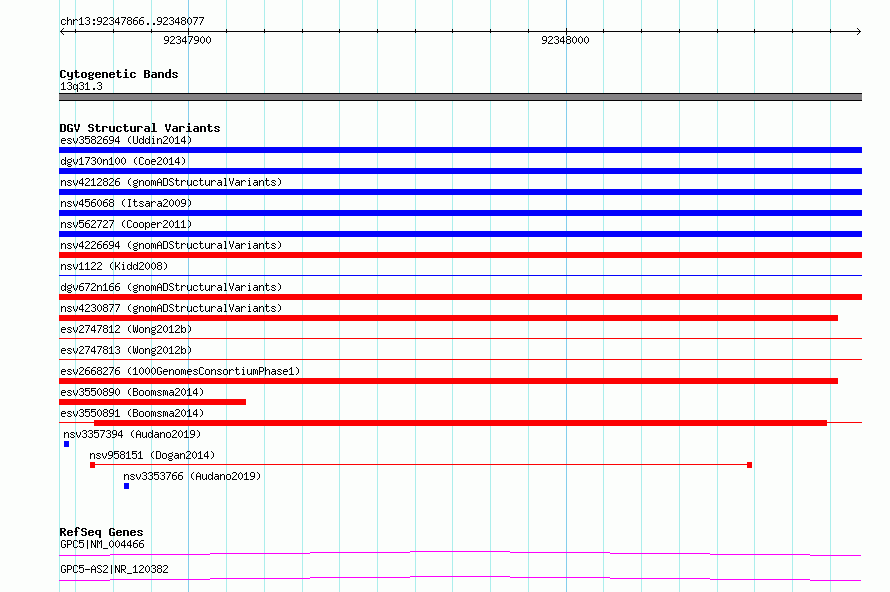
Task: Click the right red endpoint square of nsv958151
Action: tap(749, 465)
